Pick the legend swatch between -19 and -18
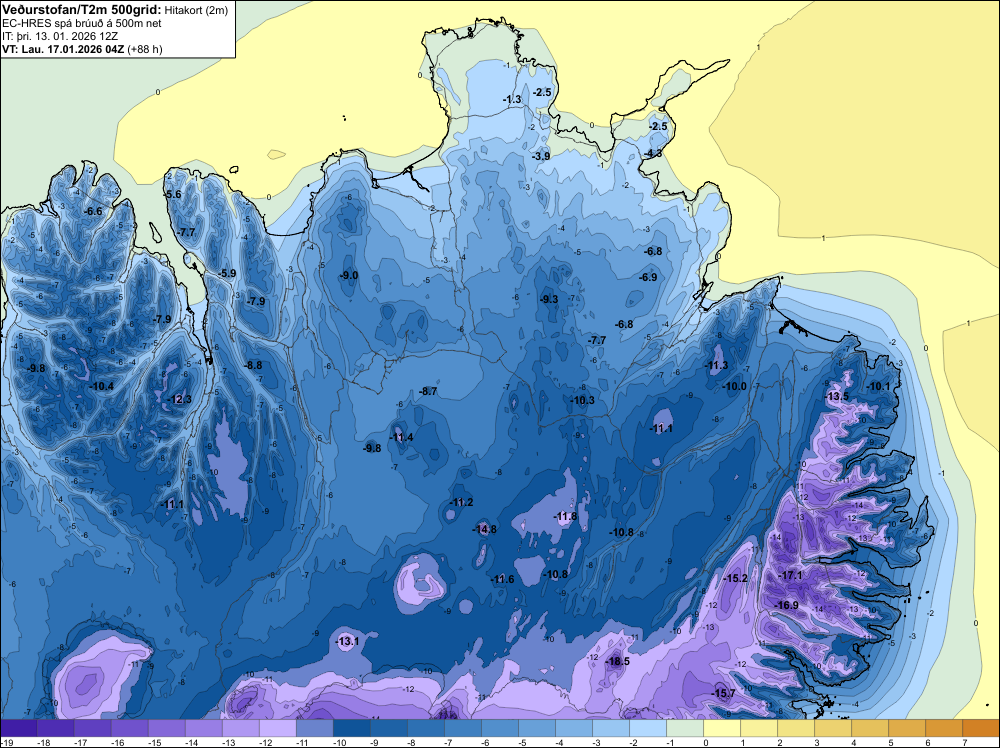The height and width of the screenshot is (748, 1000). [18, 728]
